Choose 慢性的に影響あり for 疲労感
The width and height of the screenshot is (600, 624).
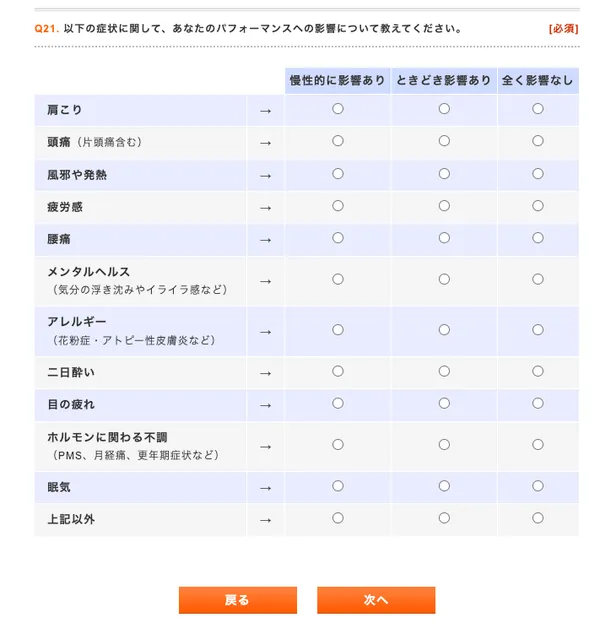click(338, 206)
